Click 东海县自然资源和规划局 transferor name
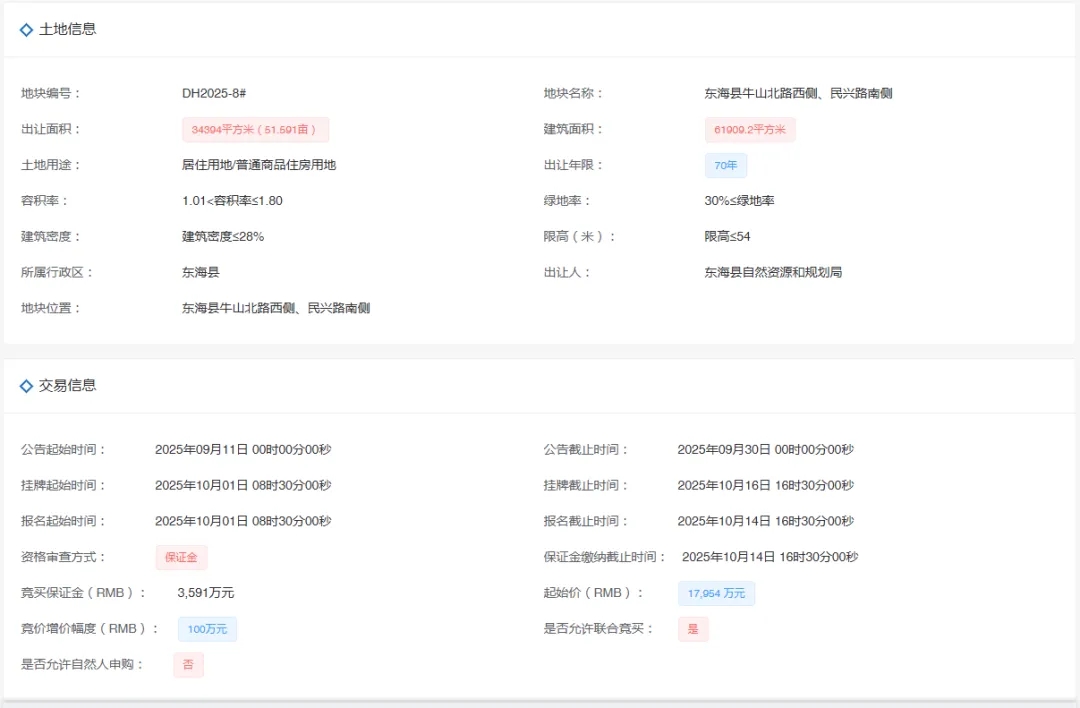Viewport: 1080px width, 708px height. pyautogui.click(x=773, y=272)
